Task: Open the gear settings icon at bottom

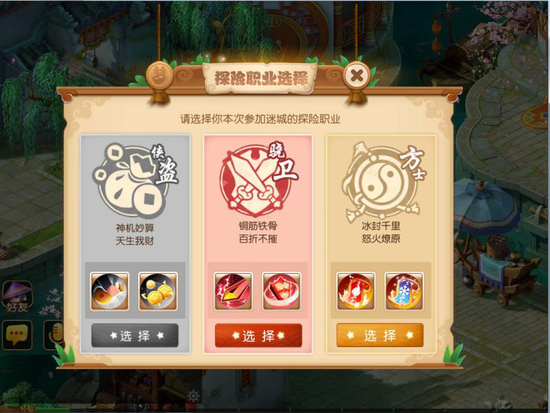Action: (x=193, y=396)
